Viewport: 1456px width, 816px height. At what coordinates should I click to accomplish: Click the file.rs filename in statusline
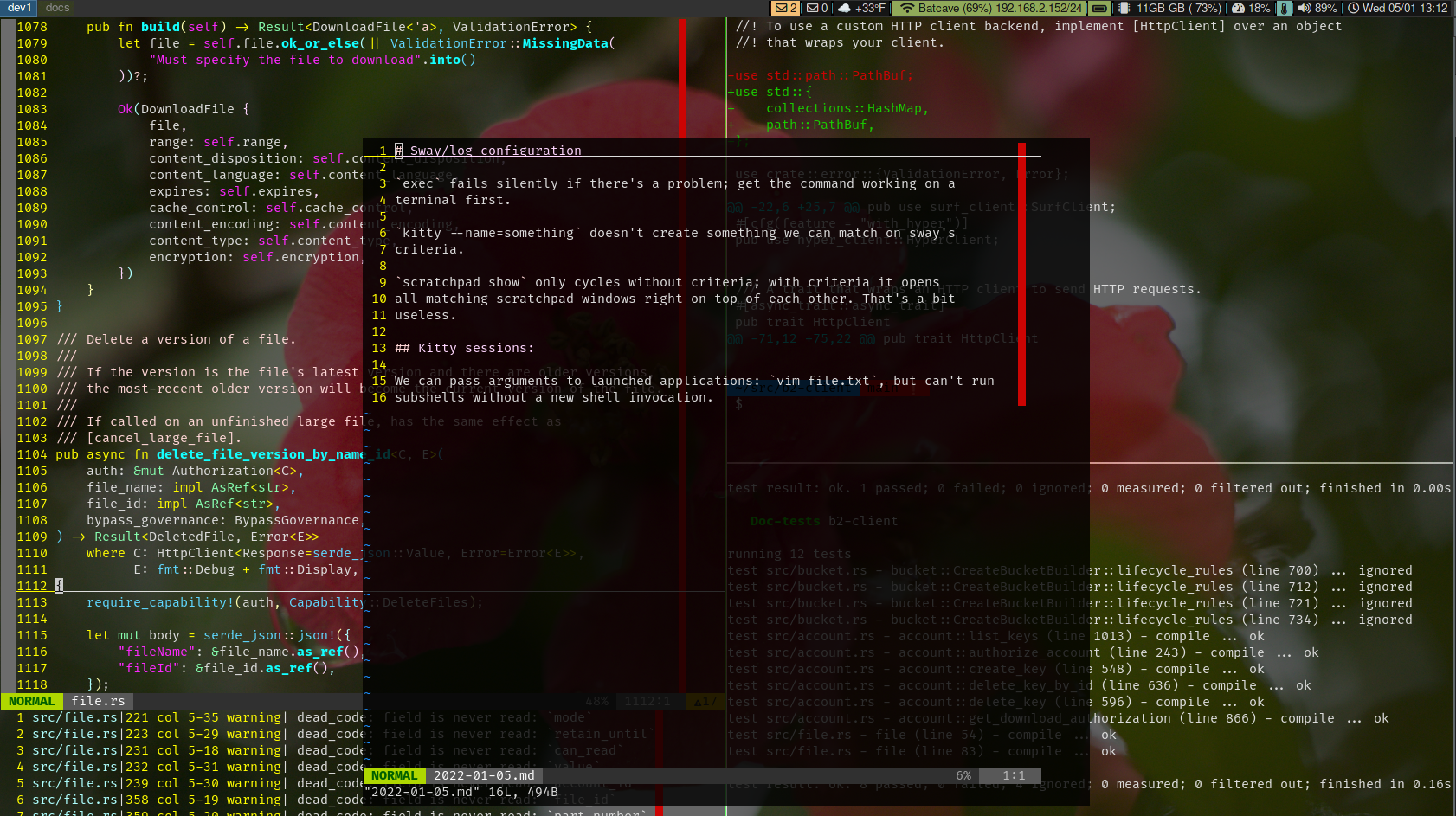pos(98,701)
